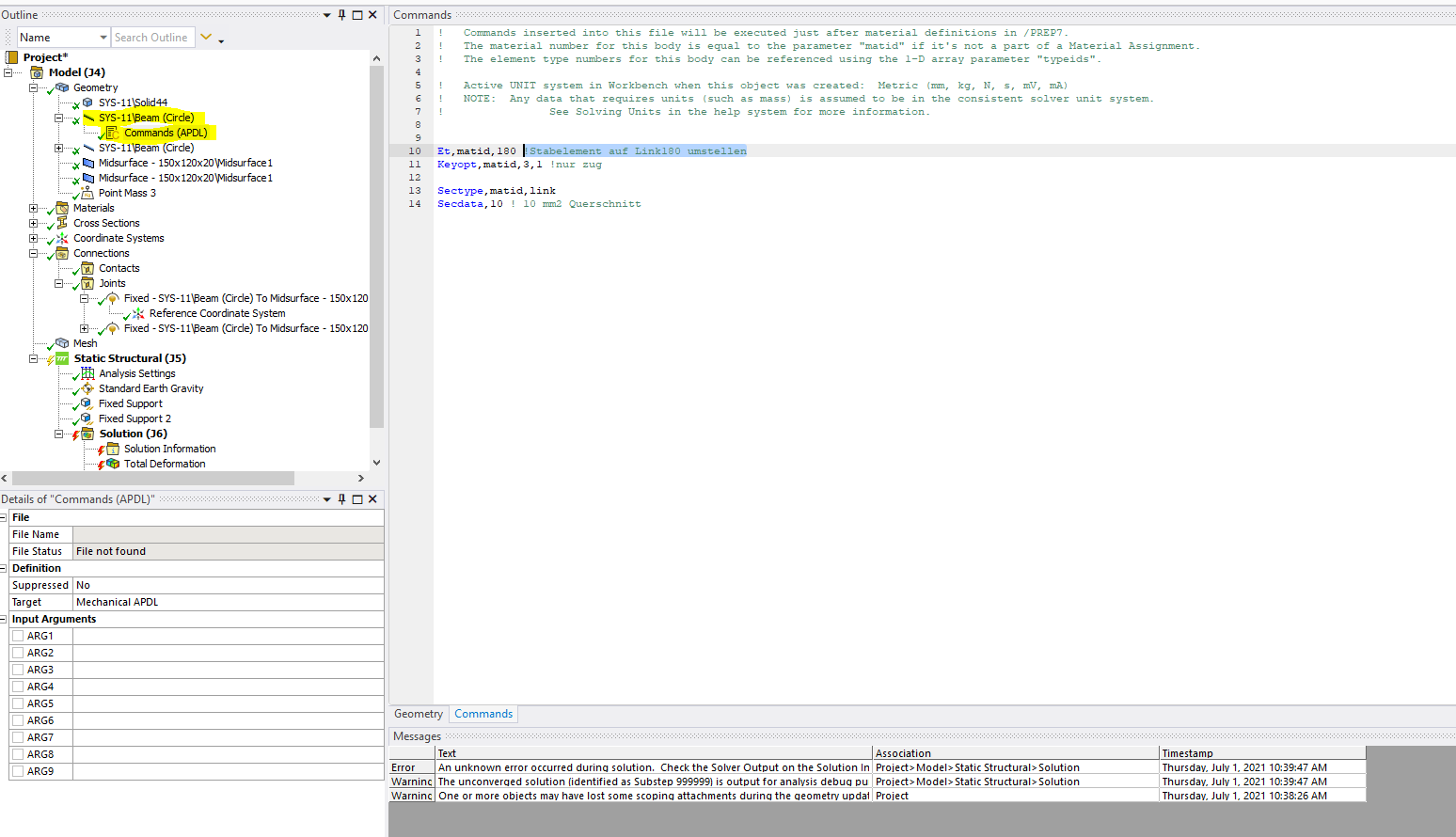Maximize the Outline panel
Screen dimensions: 1456x837
coord(357,15)
